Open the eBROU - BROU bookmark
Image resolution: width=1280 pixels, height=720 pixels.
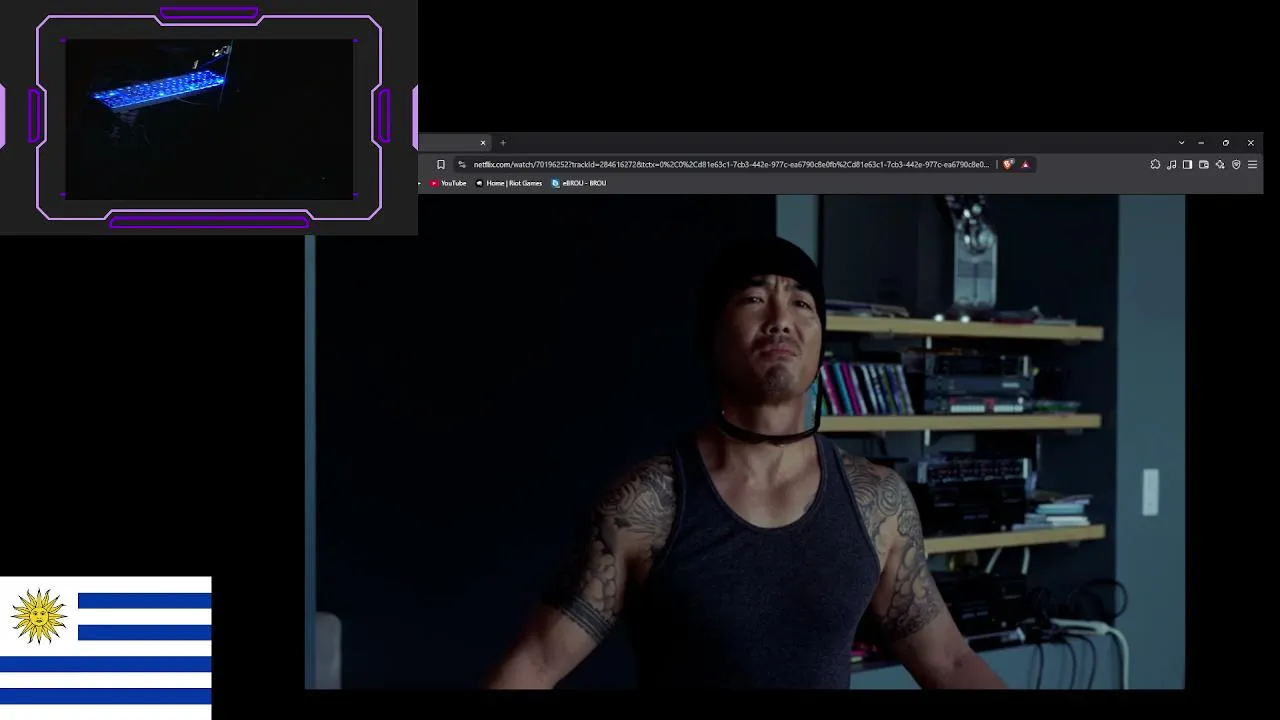click(x=579, y=183)
